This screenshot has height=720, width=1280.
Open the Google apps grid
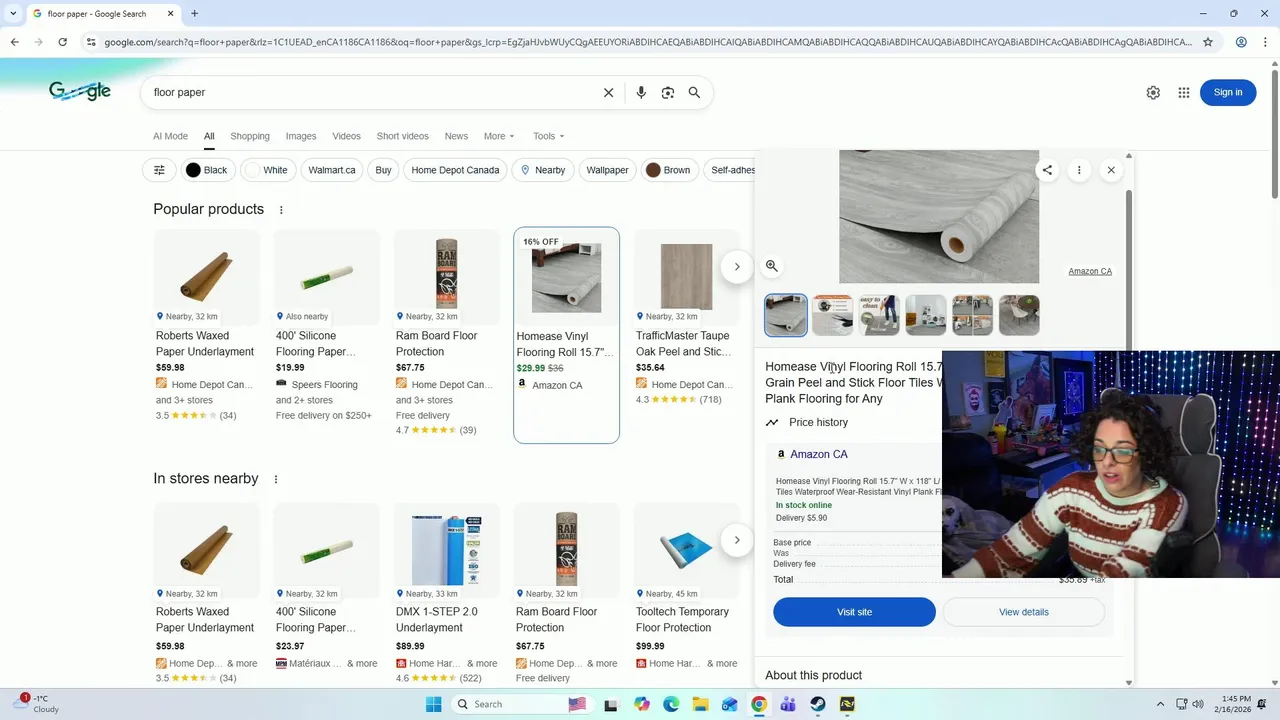1184,92
